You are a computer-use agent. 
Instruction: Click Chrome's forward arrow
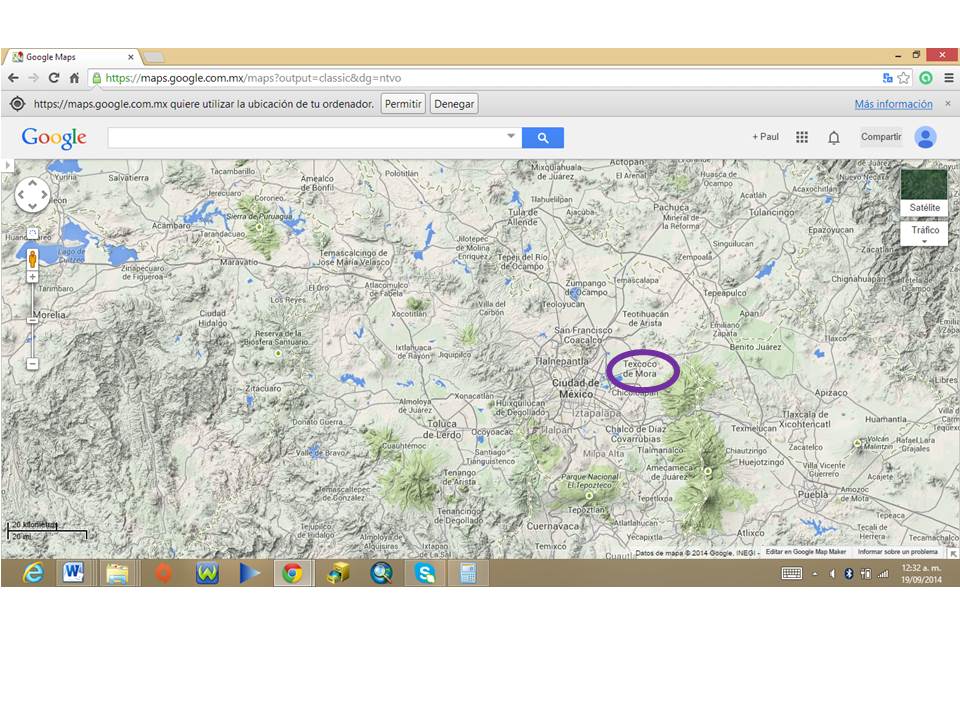[x=34, y=78]
